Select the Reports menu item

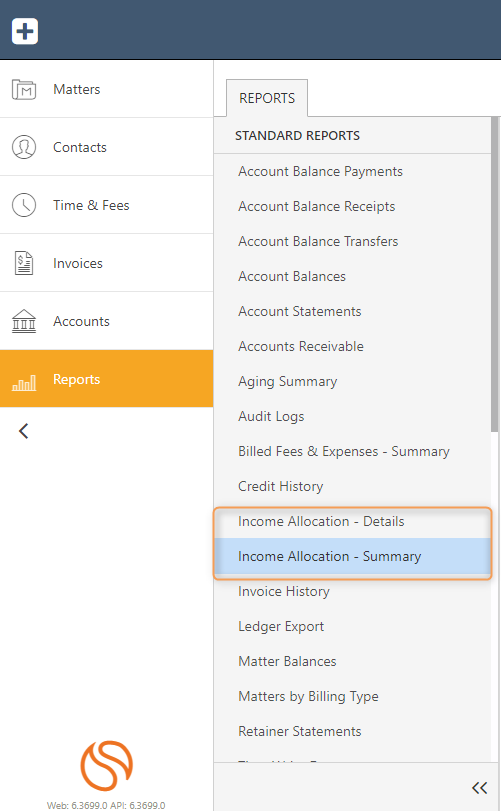(x=107, y=379)
